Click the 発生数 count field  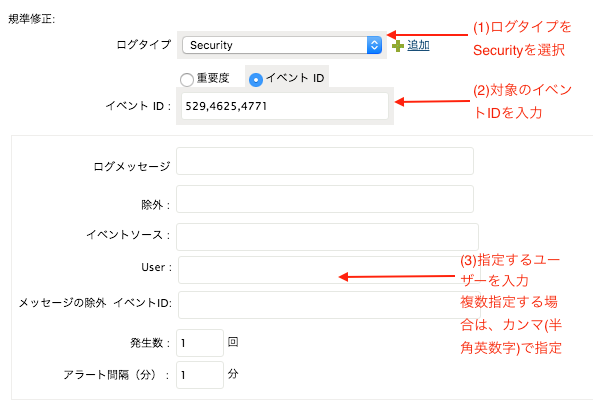click(x=200, y=343)
